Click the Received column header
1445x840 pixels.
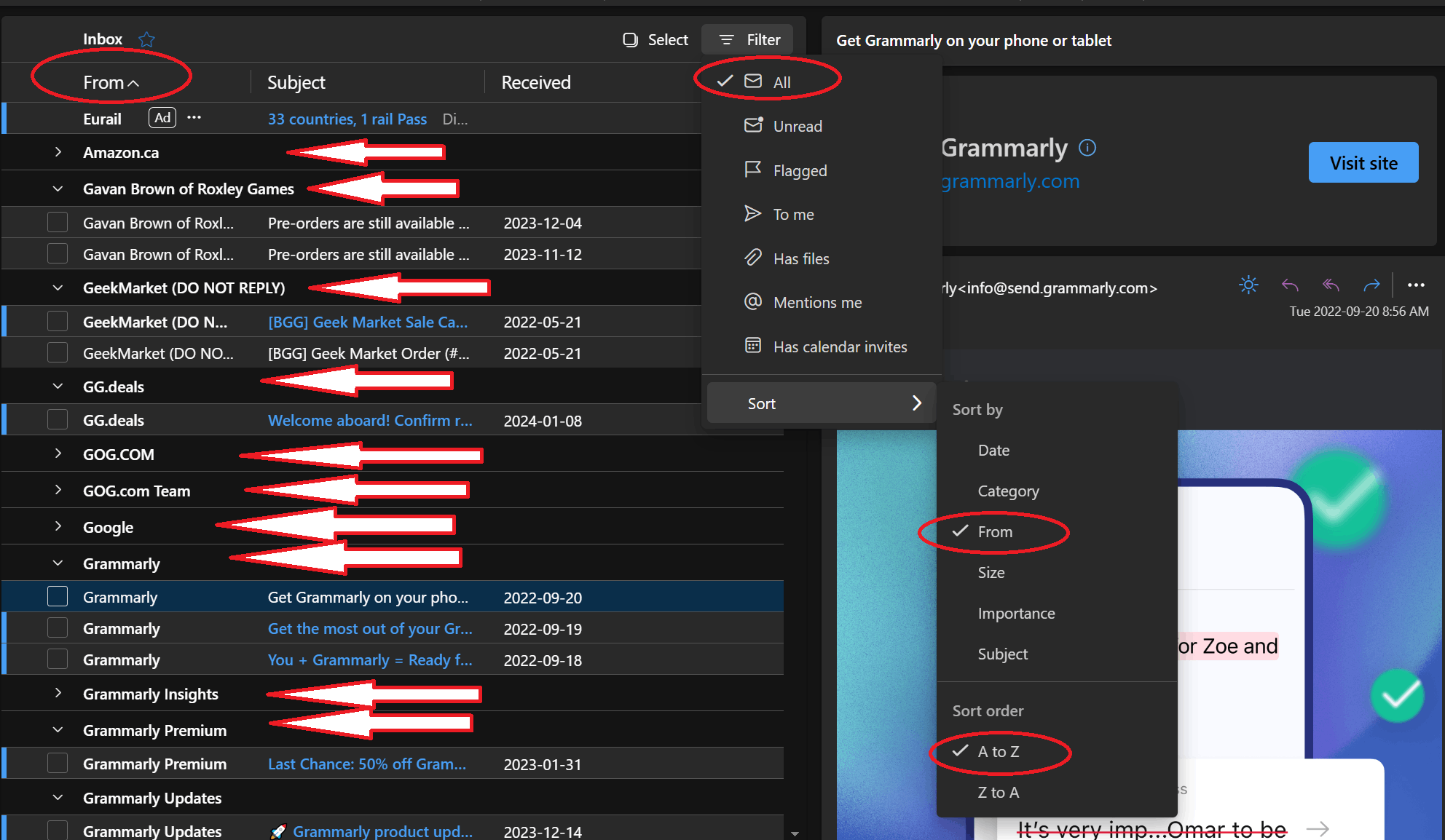click(536, 82)
